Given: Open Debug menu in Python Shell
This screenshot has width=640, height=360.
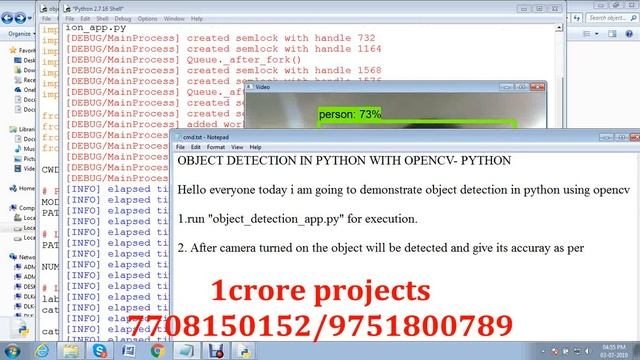Looking at the screenshot, I should [123, 19].
